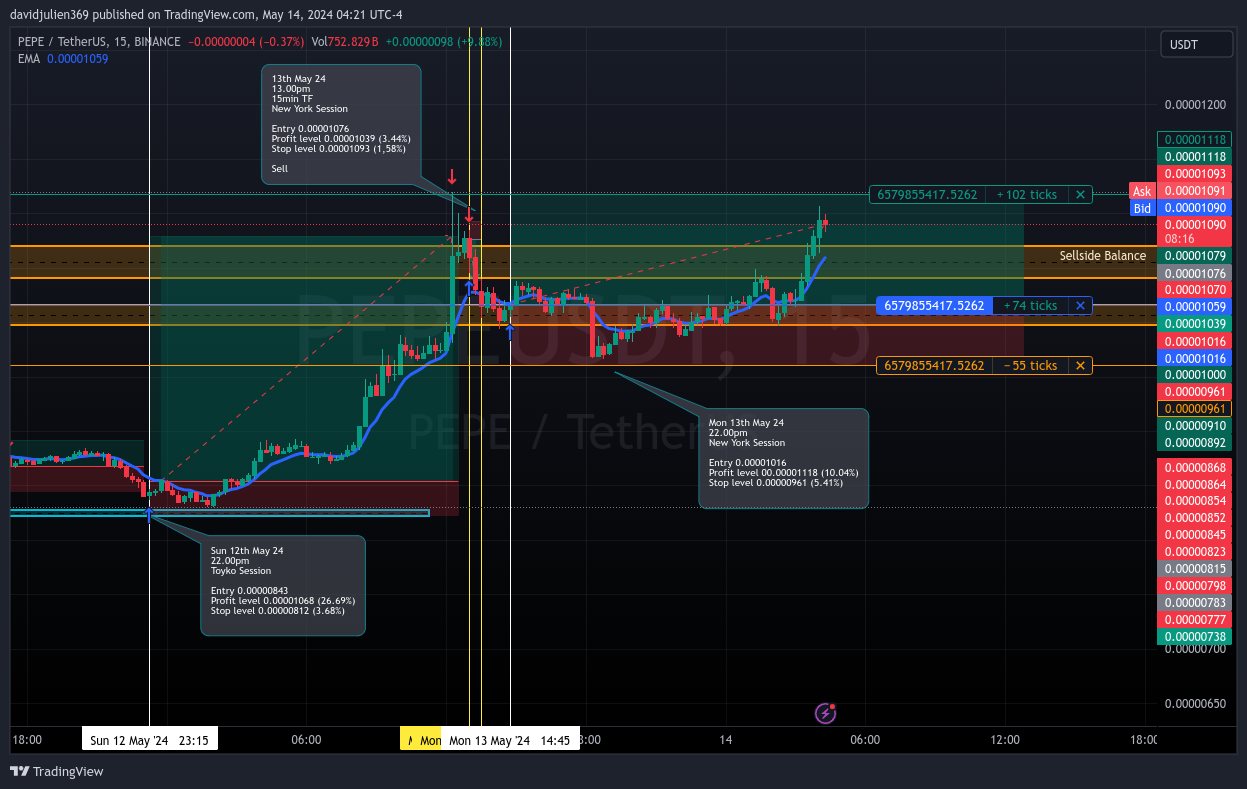Click the blue 0.00001059 price scale label

coord(1194,307)
